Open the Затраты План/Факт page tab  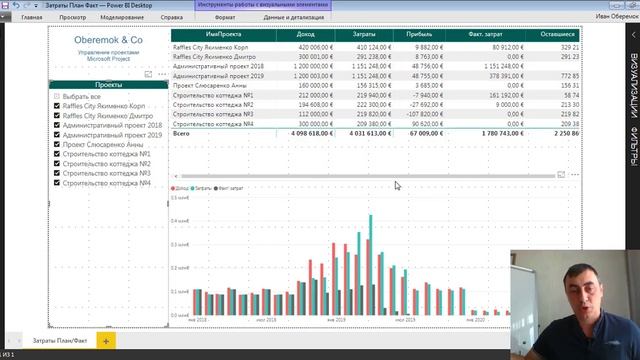click(x=60, y=340)
